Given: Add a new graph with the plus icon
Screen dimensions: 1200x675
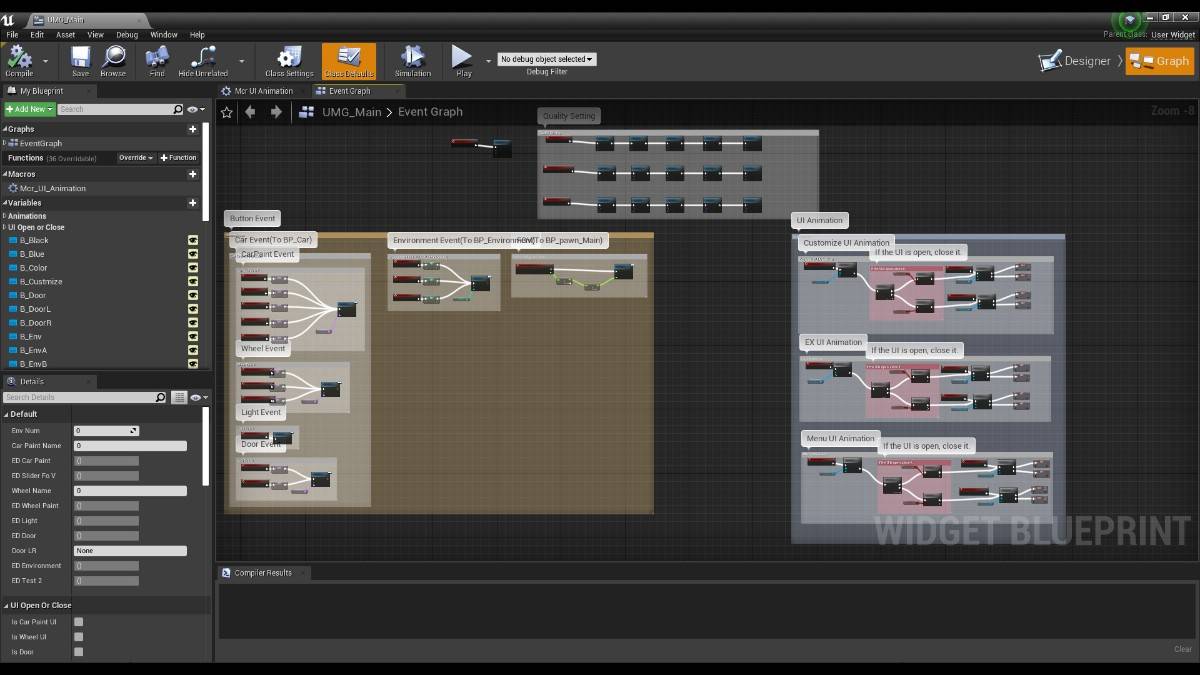Looking at the screenshot, I should point(193,129).
